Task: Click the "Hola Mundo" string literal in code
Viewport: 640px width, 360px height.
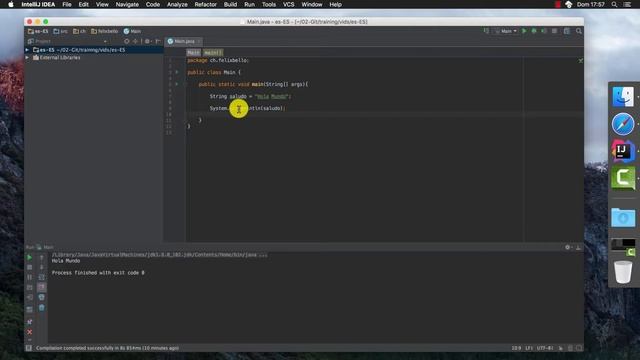Action: [272, 96]
